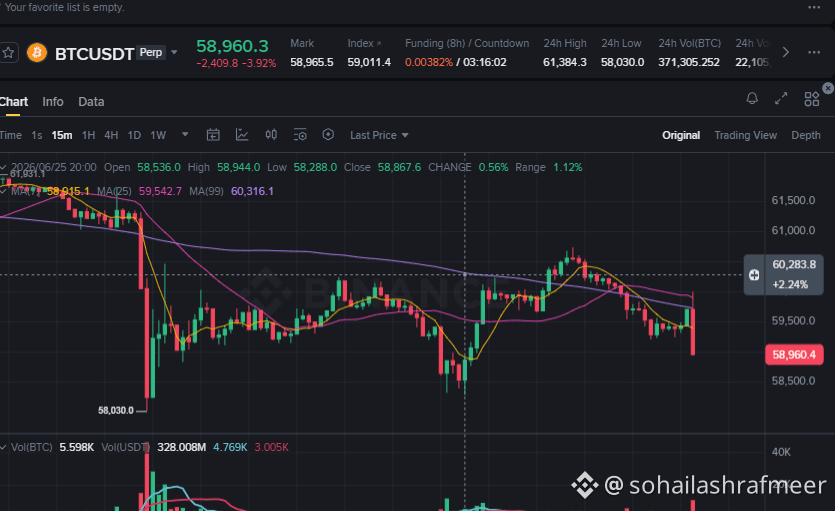Click the Index price label
835x511 pixels.
click(x=361, y=43)
